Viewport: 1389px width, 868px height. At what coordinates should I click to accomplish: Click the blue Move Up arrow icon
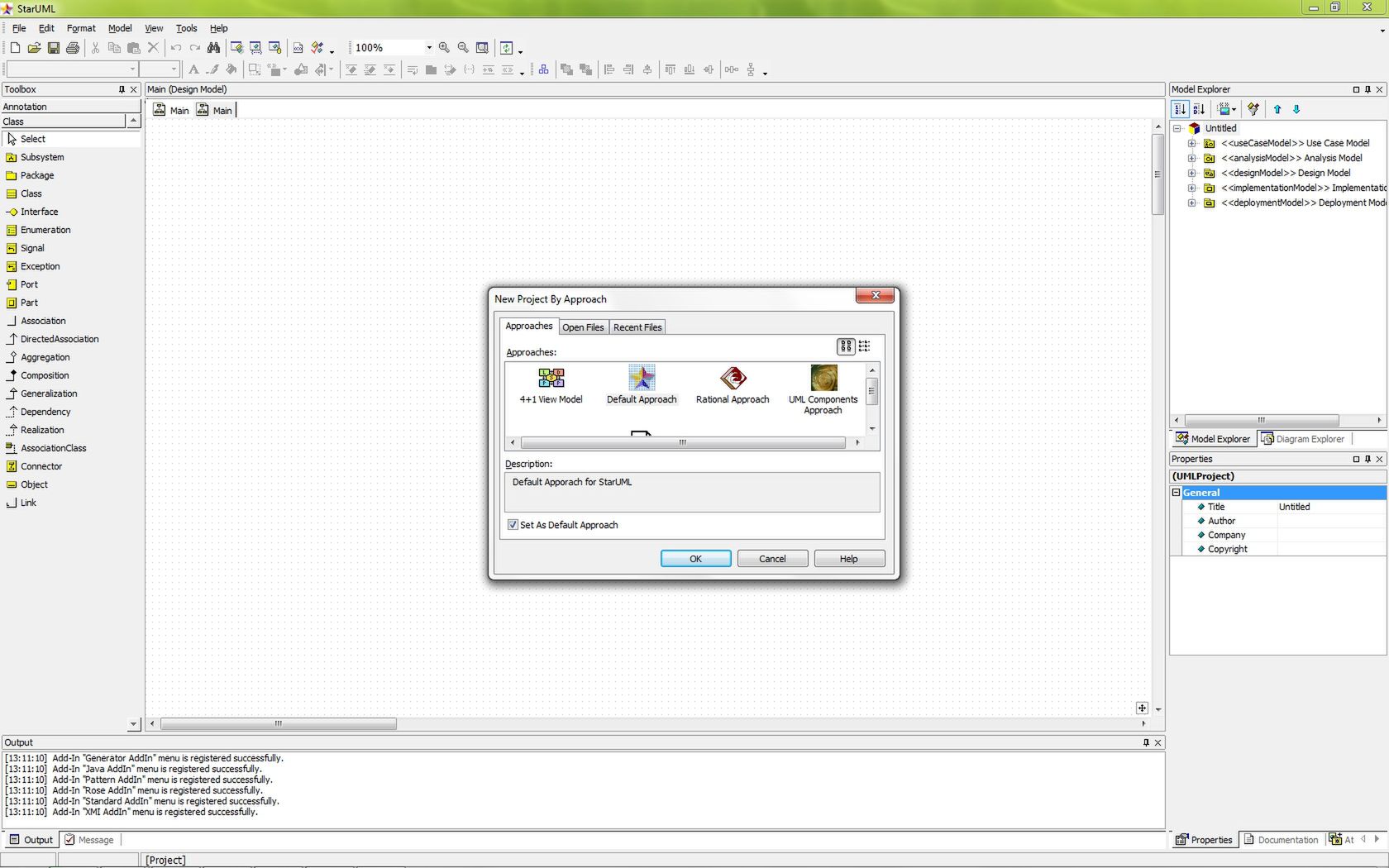pyautogui.click(x=1277, y=109)
